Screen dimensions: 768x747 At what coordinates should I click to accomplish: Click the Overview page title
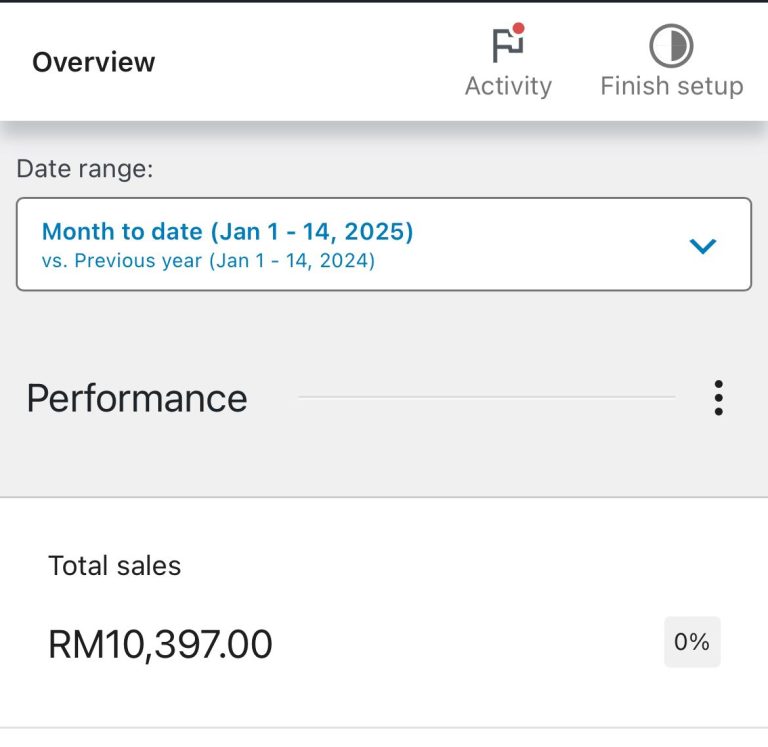point(94,62)
